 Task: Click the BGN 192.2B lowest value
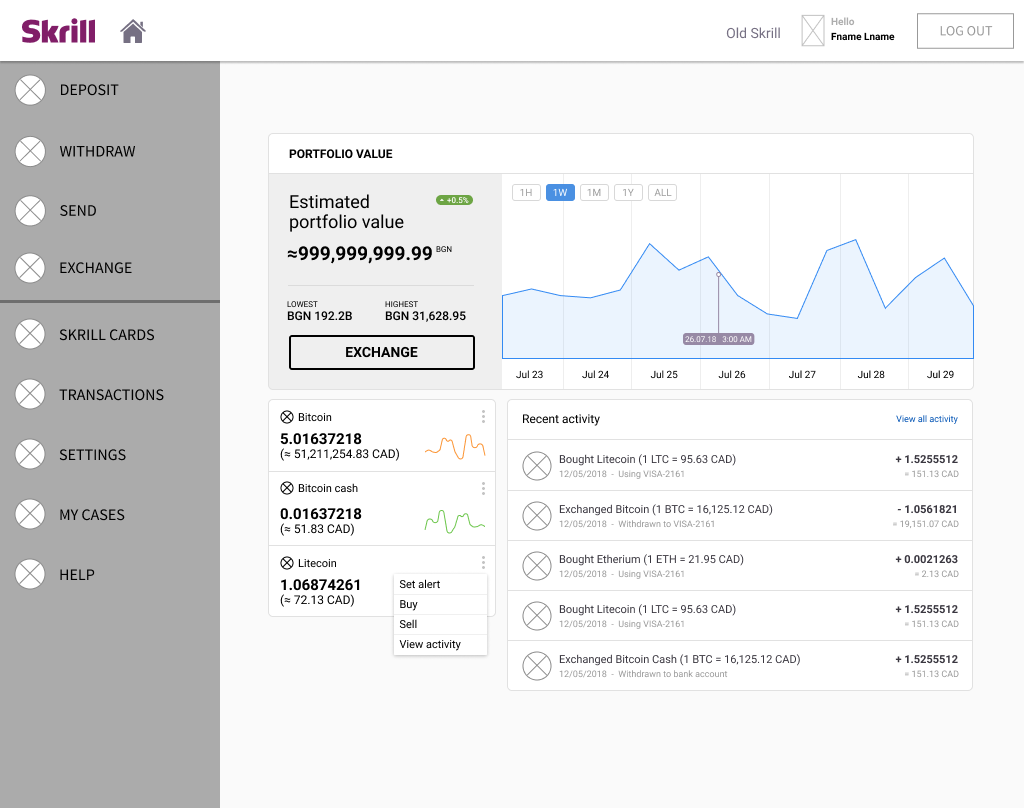point(319,316)
